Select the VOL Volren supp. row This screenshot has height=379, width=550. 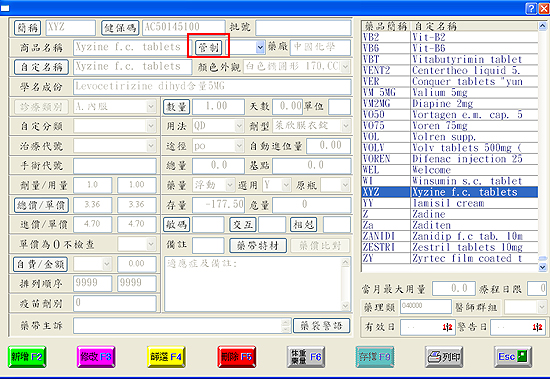click(450, 137)
